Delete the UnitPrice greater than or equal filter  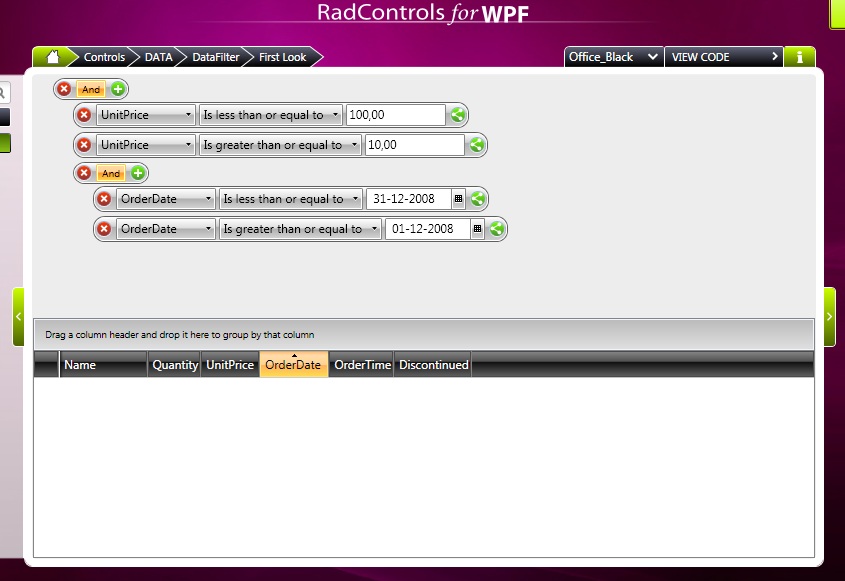point(84,145)
